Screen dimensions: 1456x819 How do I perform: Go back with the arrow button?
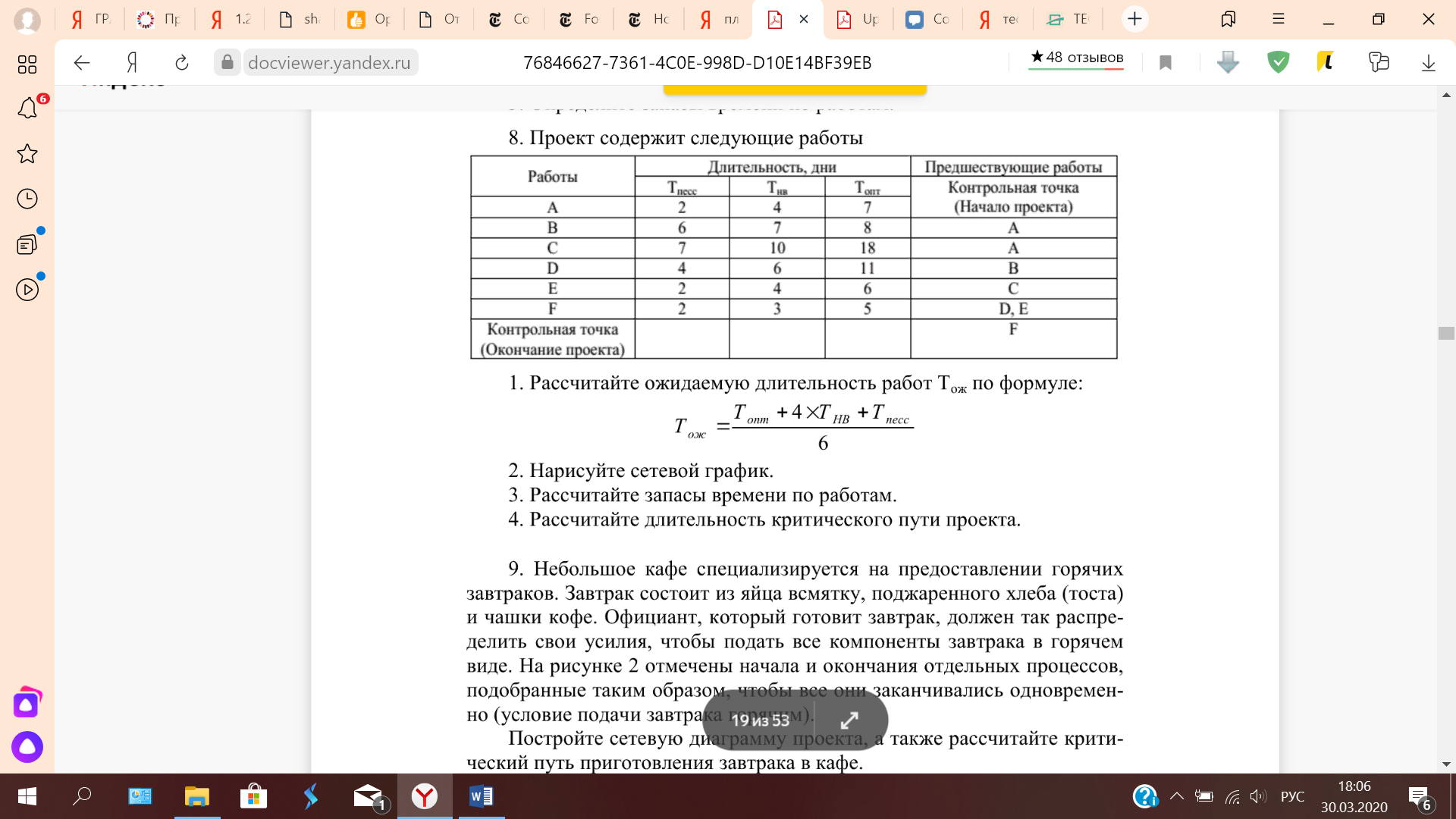(82, 62)
